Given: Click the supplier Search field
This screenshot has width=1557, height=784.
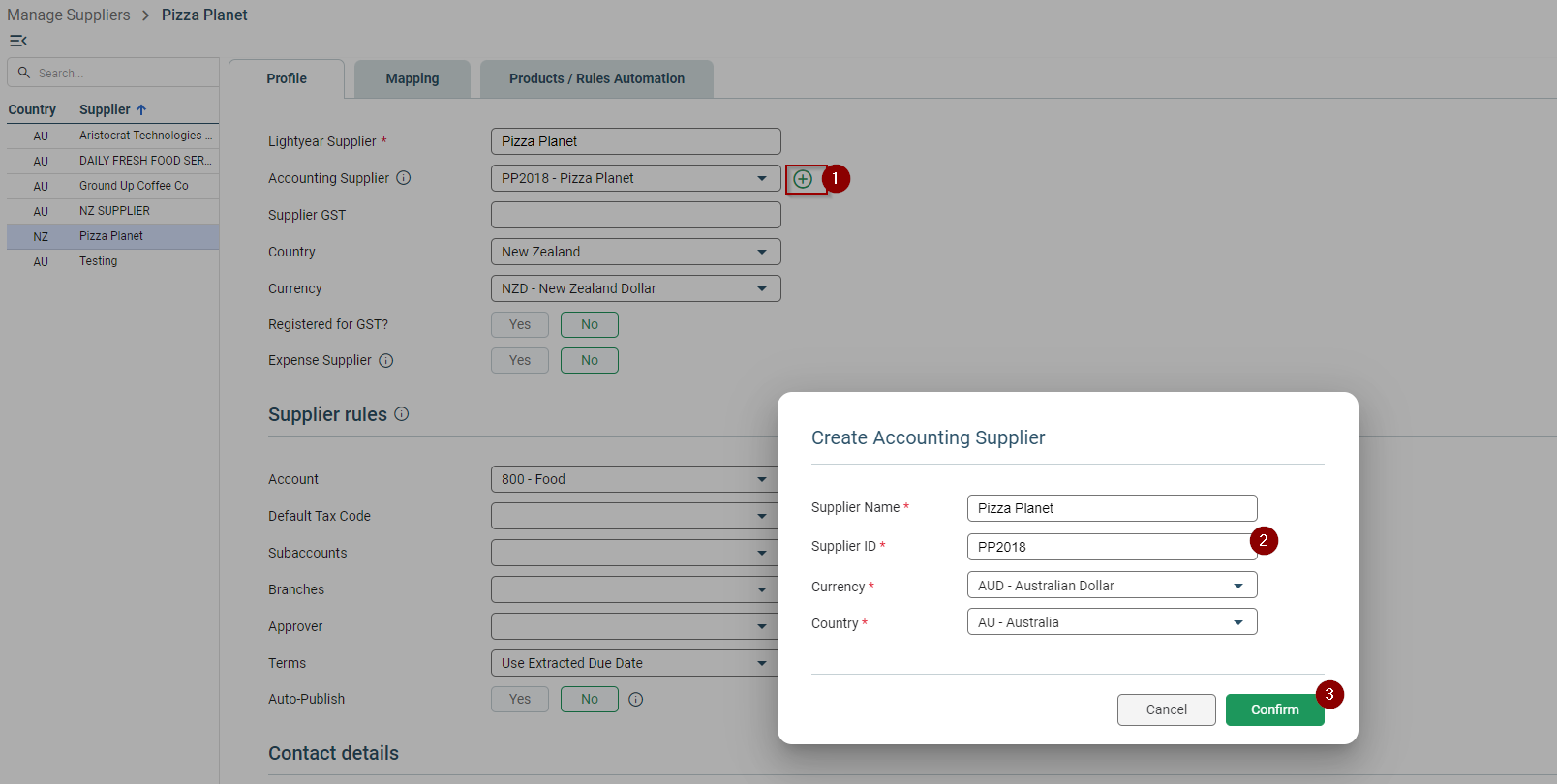Looking at the screenshot, I should coord(113,73).
